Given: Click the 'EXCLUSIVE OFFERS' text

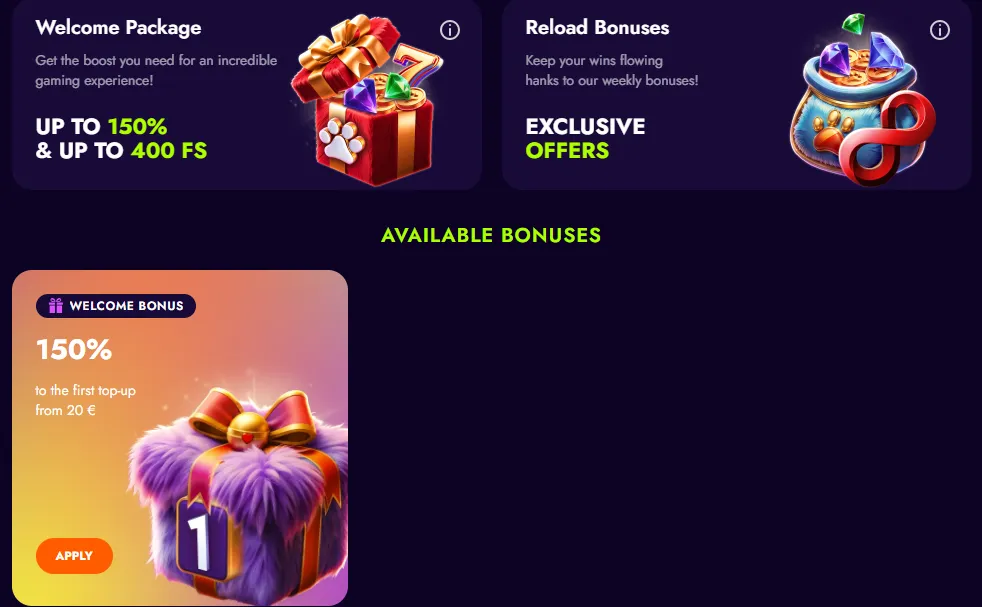Looking at the screenshot, I should tap(586, 138).
